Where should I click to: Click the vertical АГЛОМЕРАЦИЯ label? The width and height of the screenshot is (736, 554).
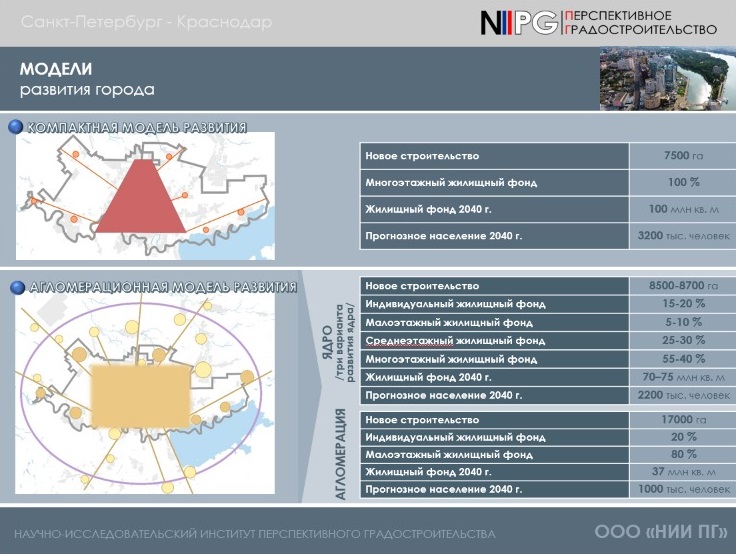coord(341,454)
